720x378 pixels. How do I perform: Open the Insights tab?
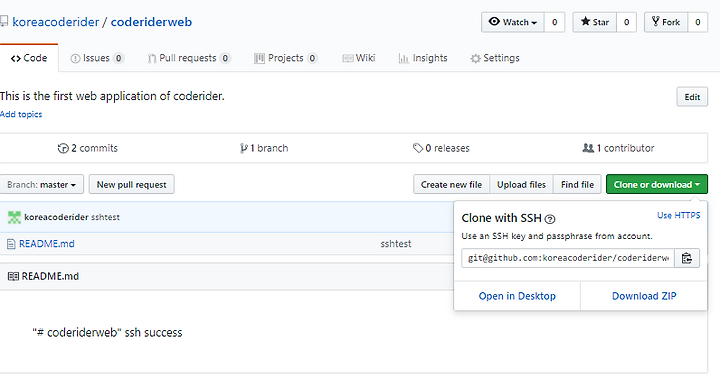tap(423, 58)
